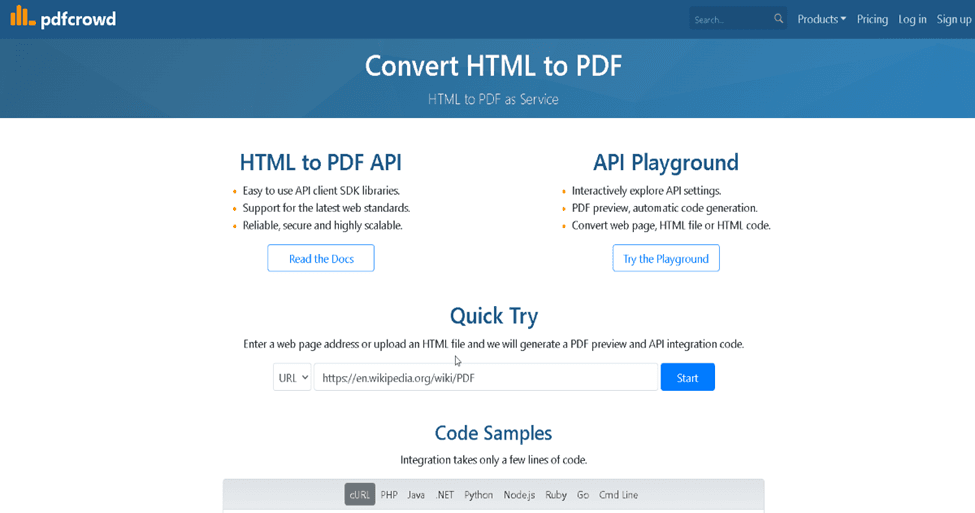Click the Quick Try heading
Image resolution: width=975 pixels, height=513 pixels.
point(494,316)
